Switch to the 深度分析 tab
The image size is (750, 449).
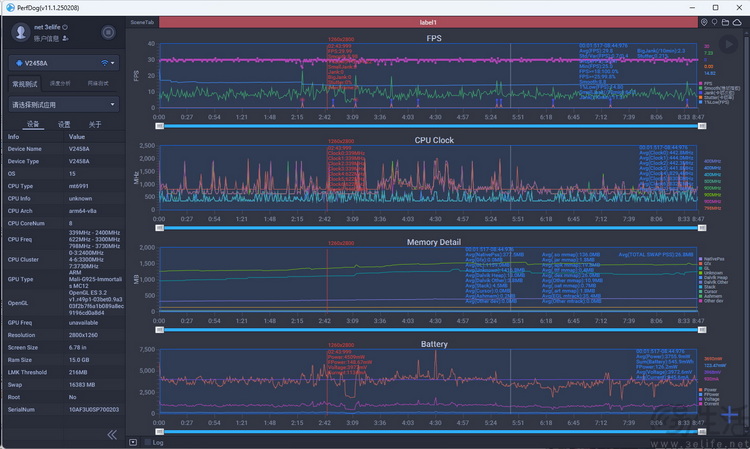[x=60, y=83]
